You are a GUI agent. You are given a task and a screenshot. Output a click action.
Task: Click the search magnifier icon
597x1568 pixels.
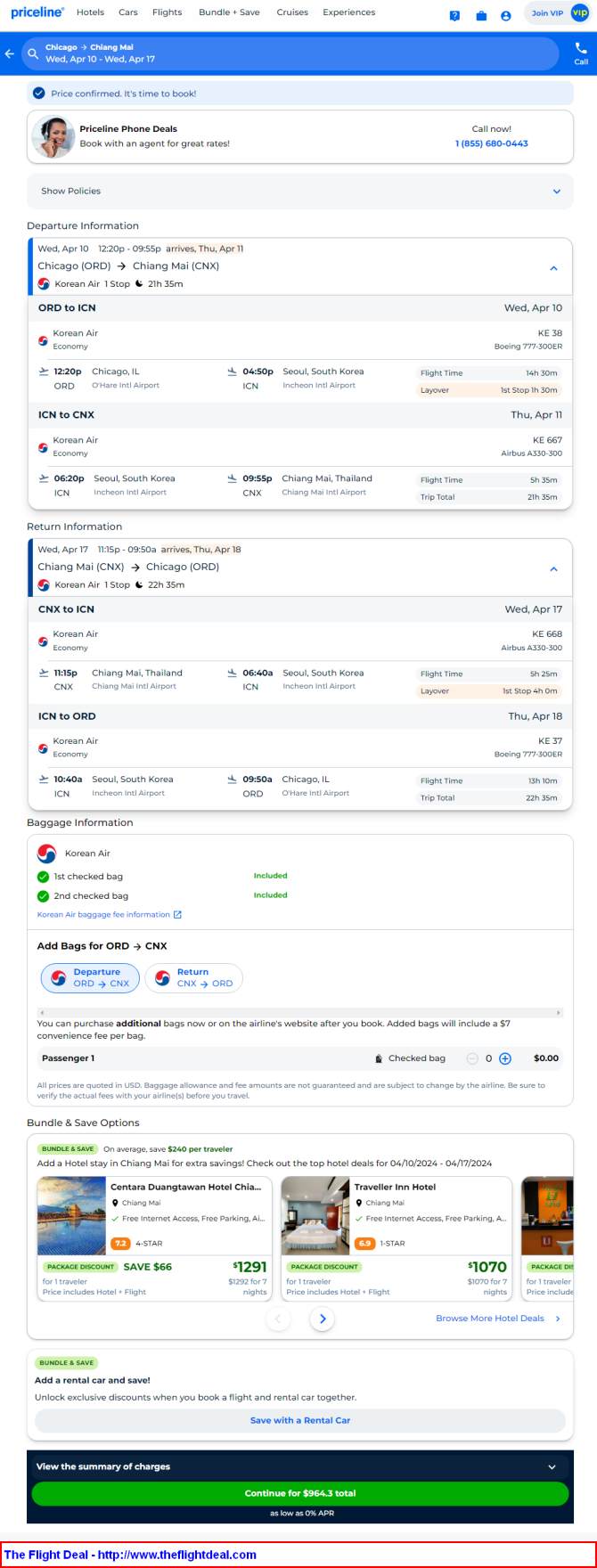[x=34, y=53]
